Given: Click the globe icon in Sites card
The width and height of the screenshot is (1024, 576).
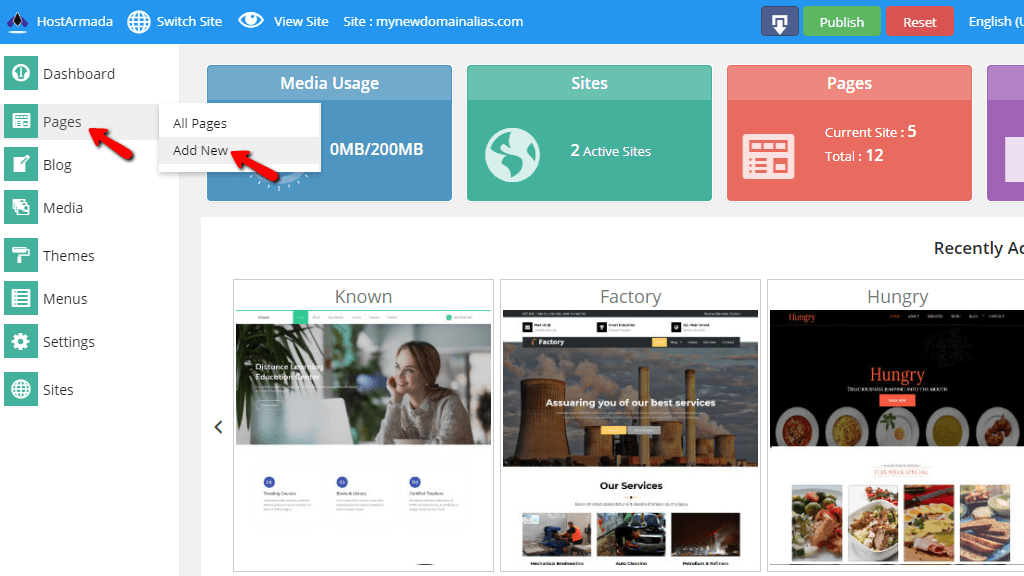Looking at the screenshot, I should point(512,155).
